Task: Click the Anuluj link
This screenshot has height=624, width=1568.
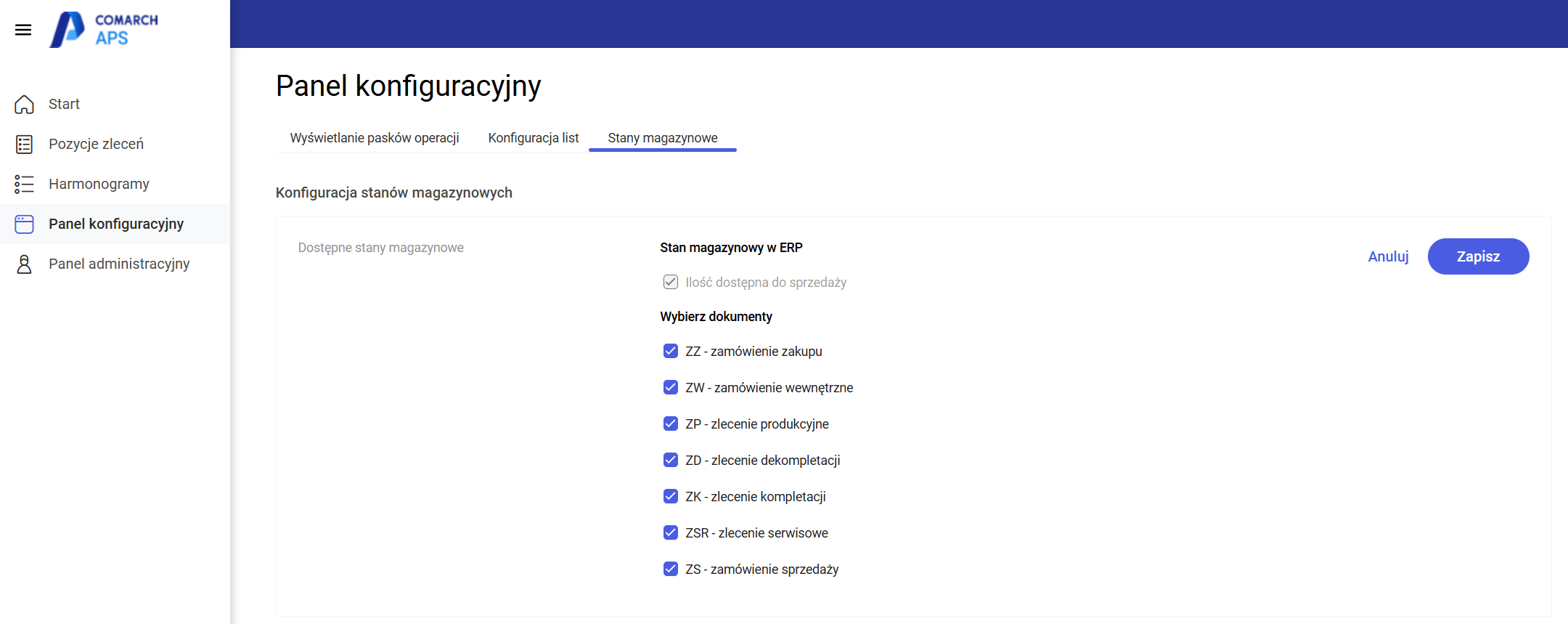Action: pos(1388,256)
